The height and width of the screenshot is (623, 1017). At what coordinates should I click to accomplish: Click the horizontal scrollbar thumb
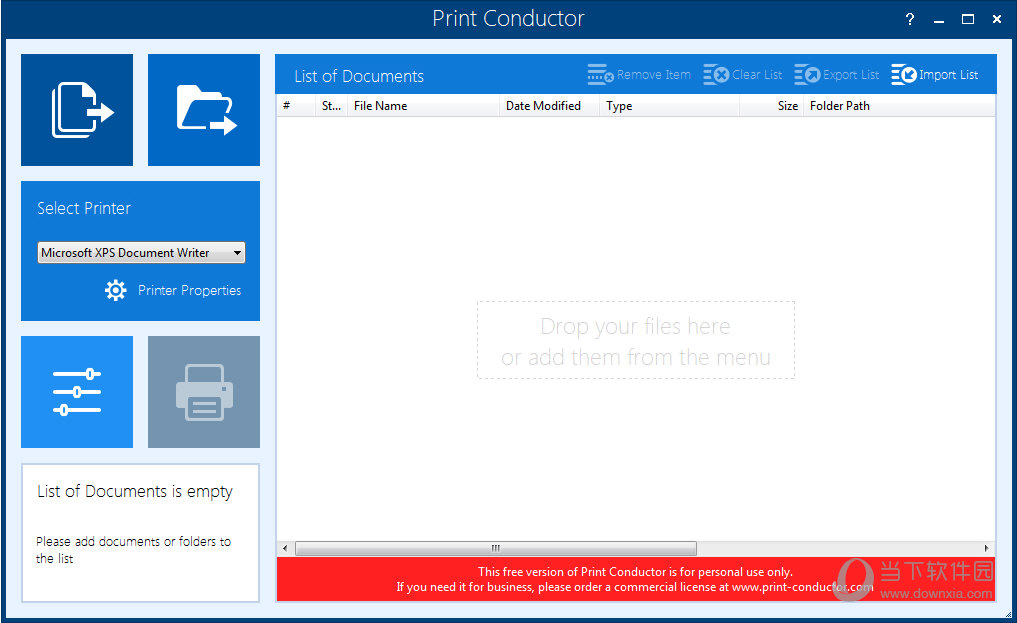point(496,548)
